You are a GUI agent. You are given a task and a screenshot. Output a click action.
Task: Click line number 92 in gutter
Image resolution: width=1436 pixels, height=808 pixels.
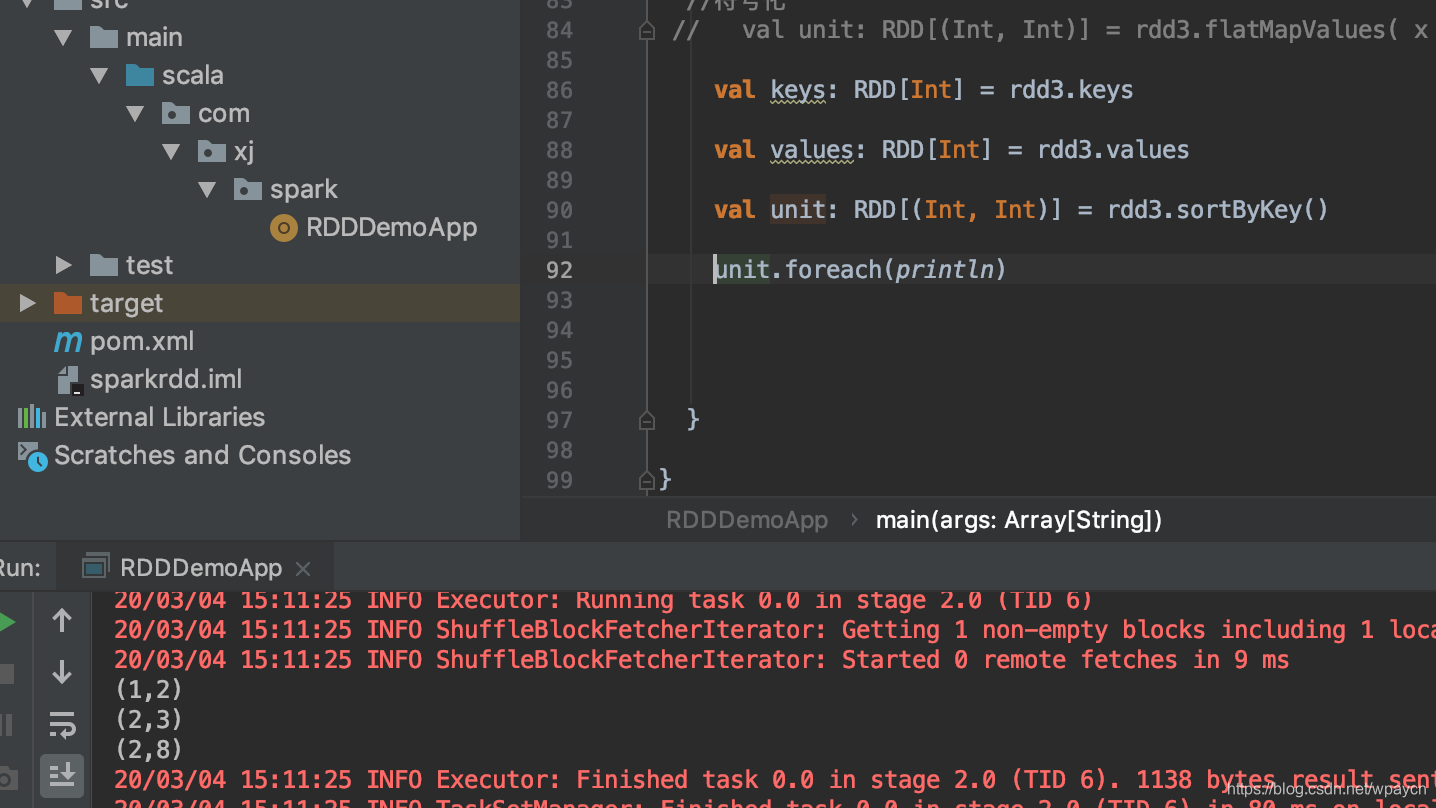pos(559,270)
